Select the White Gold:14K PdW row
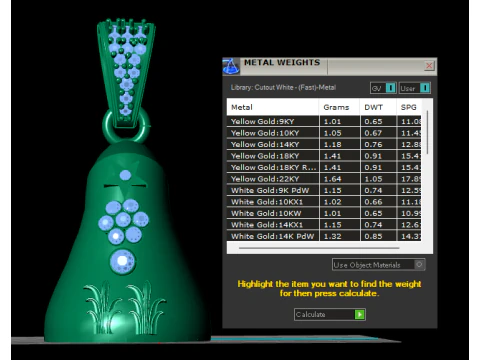This screenshot has width=480, height=360. (324, 236)
